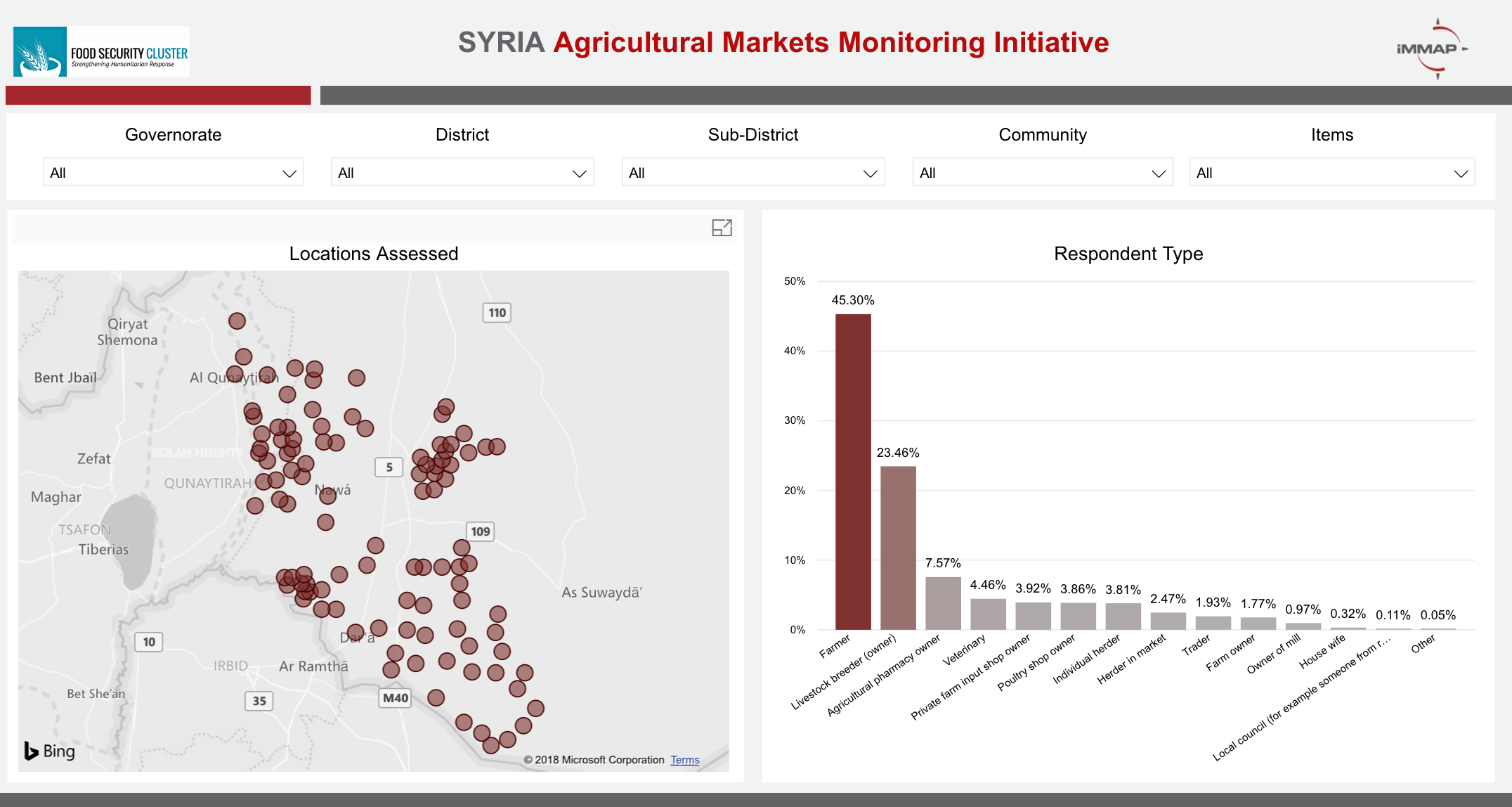
Task: Open the Sub-District dropdown list
Action: click(x=752, y=173)
